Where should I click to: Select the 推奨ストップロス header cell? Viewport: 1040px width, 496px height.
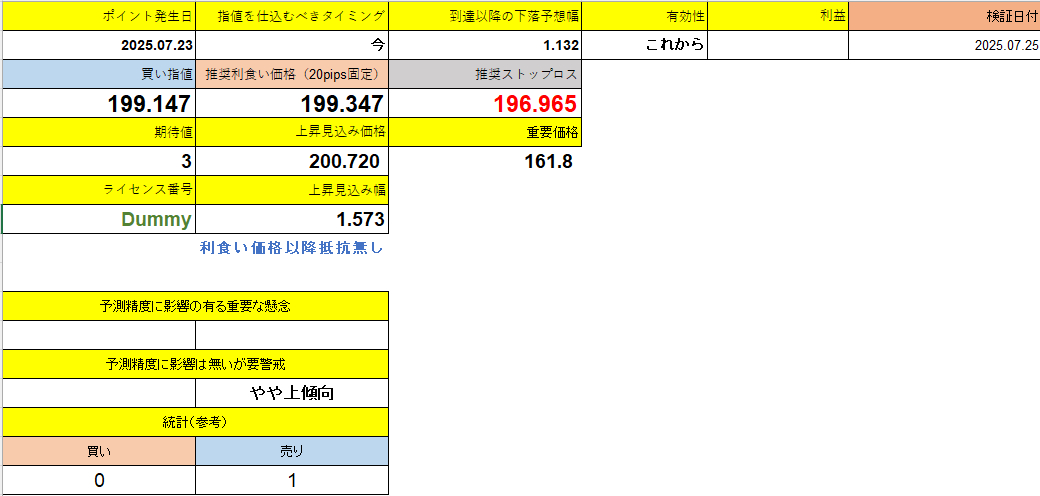[x=485, y=74]
